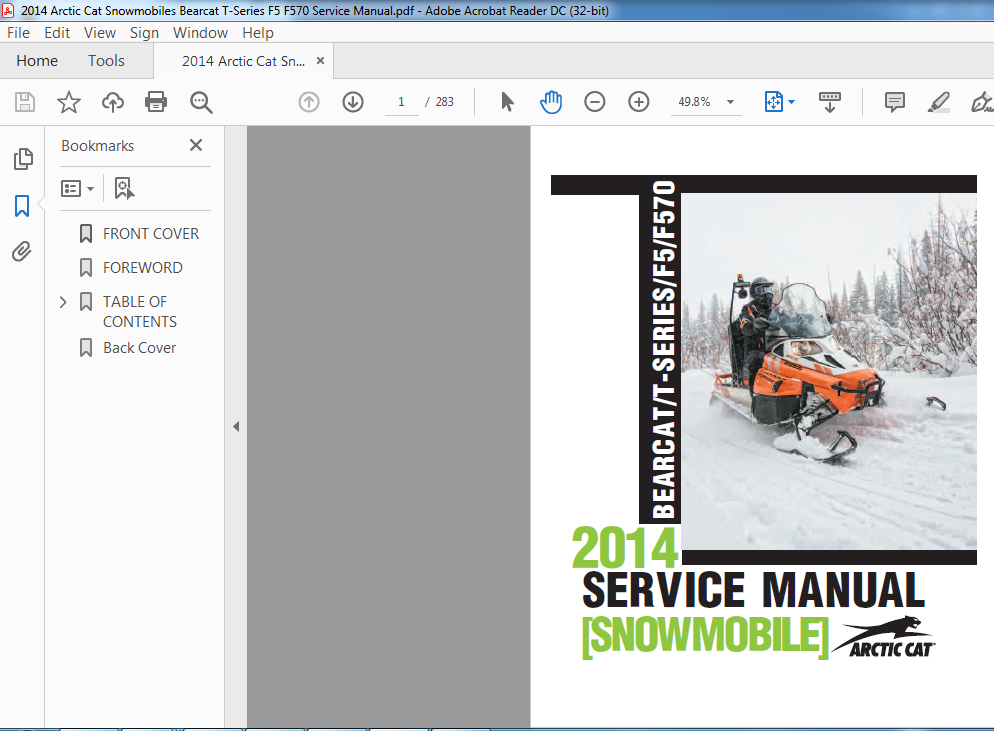Open the zoom level dropdown
Viewport: 994px width, 731px height.
730,102
